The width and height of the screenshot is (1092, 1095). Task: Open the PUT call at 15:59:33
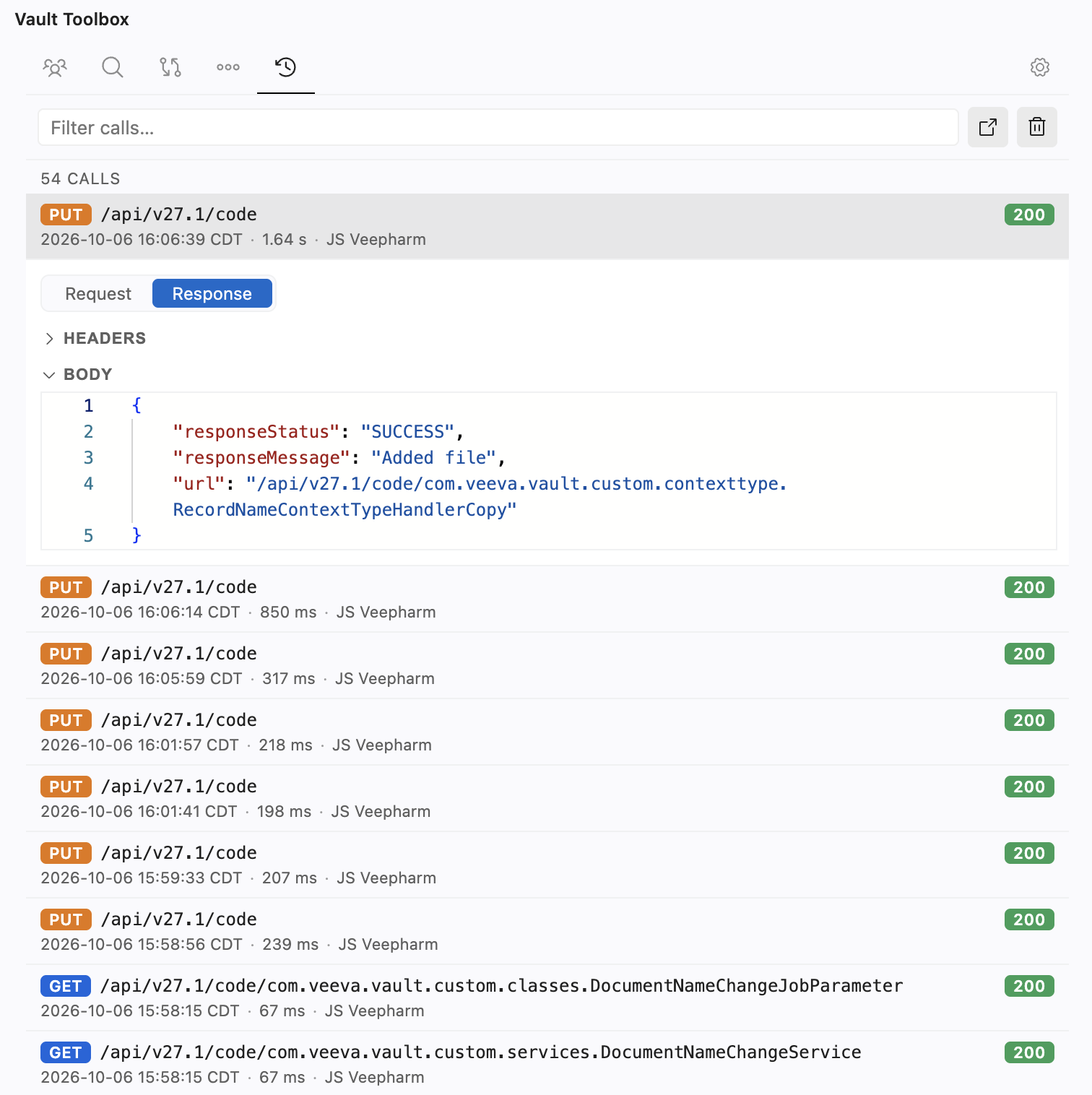[547, 865]
